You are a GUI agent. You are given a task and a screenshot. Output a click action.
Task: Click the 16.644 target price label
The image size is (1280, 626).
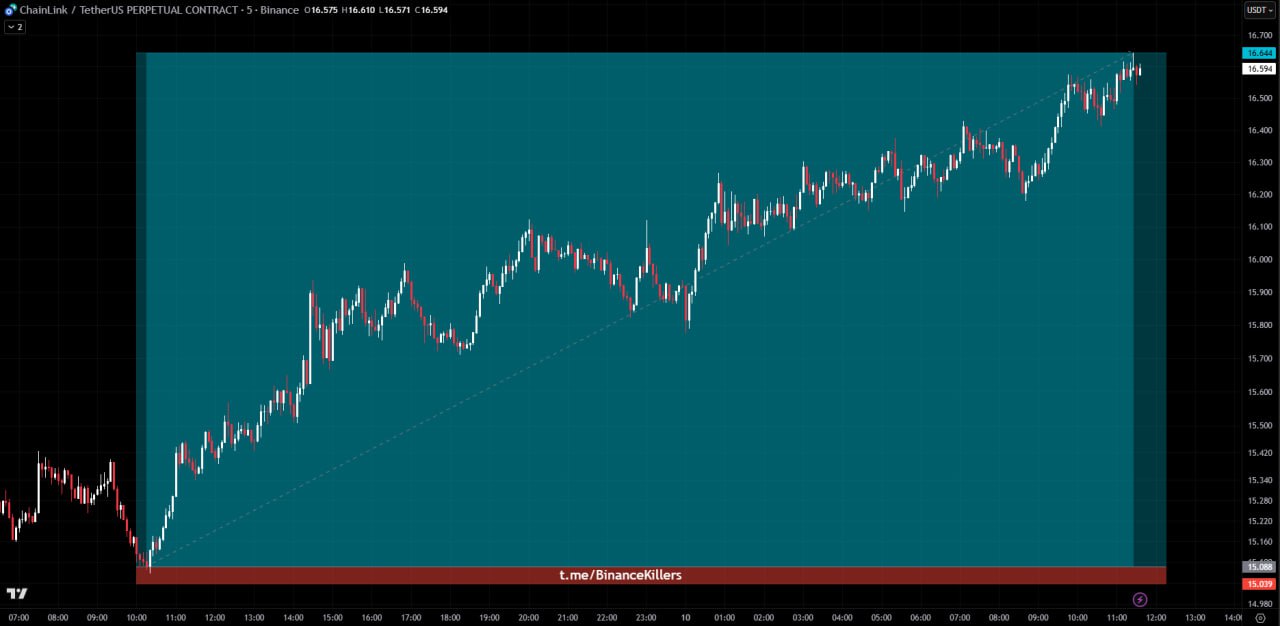click(1258, 53)
